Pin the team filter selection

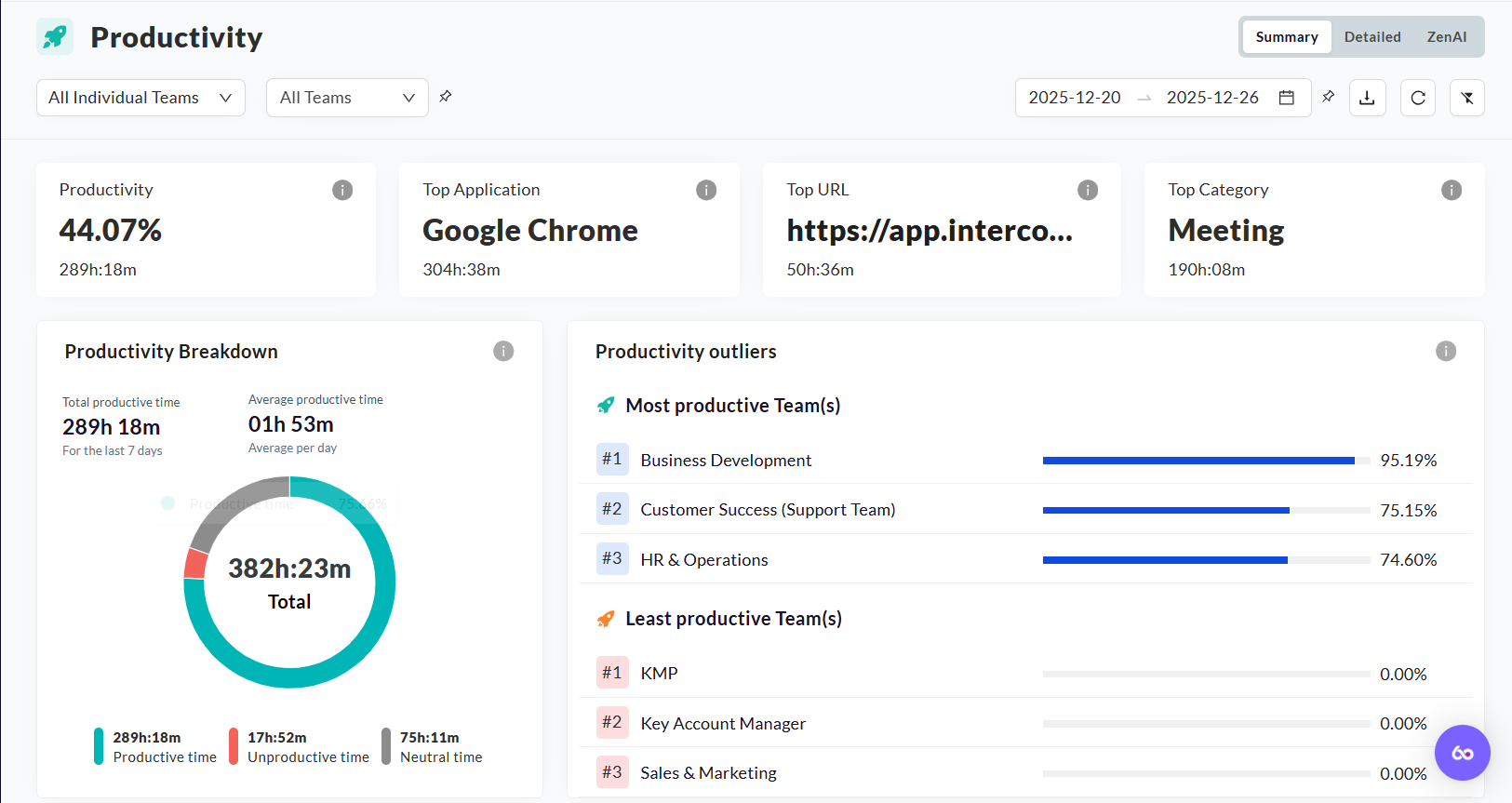446,97
